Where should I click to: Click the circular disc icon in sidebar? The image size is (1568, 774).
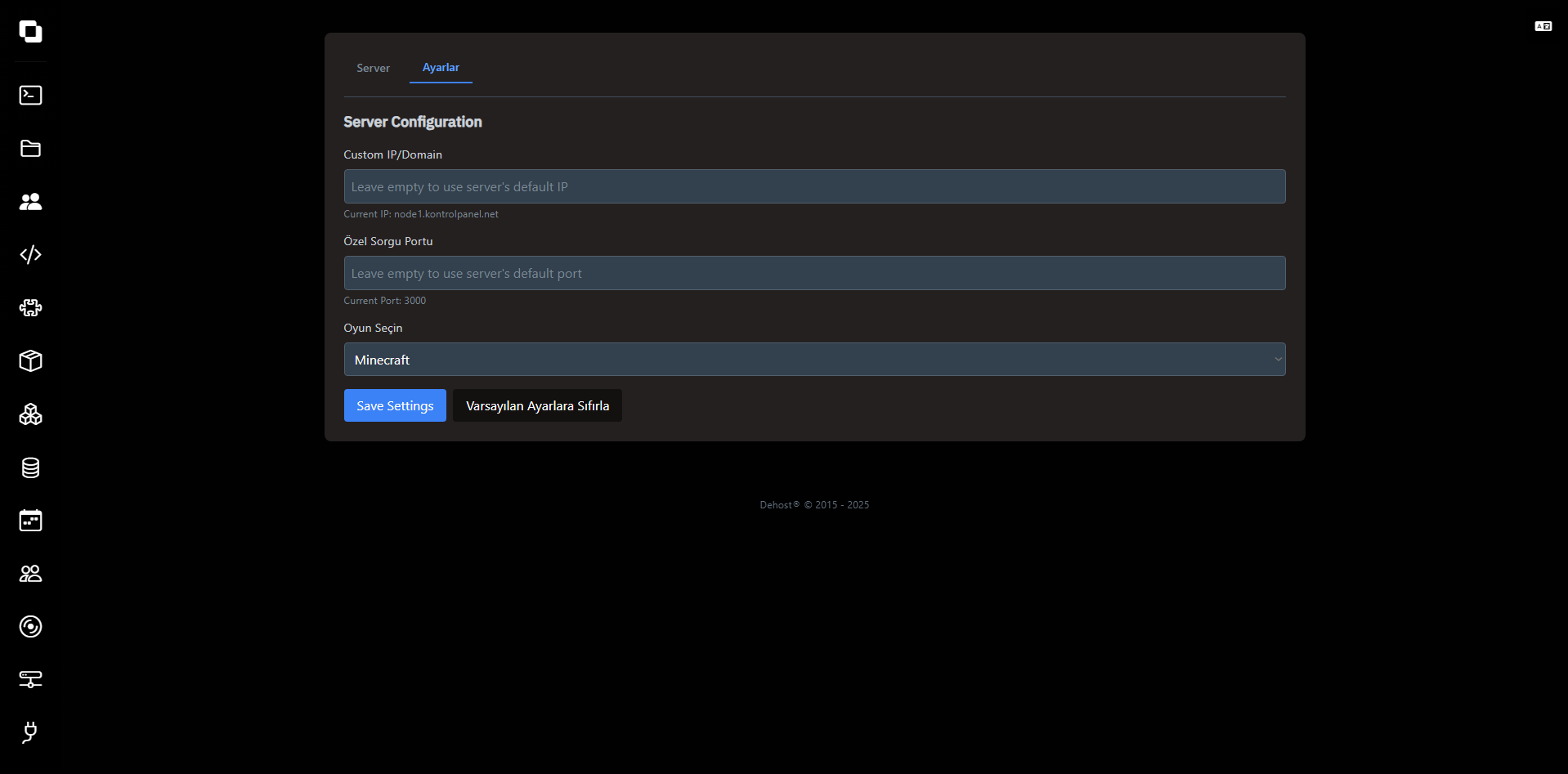tap(30, 627)
